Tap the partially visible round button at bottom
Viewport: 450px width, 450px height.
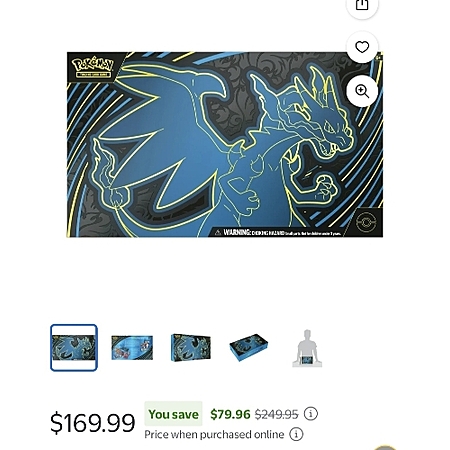385,447
